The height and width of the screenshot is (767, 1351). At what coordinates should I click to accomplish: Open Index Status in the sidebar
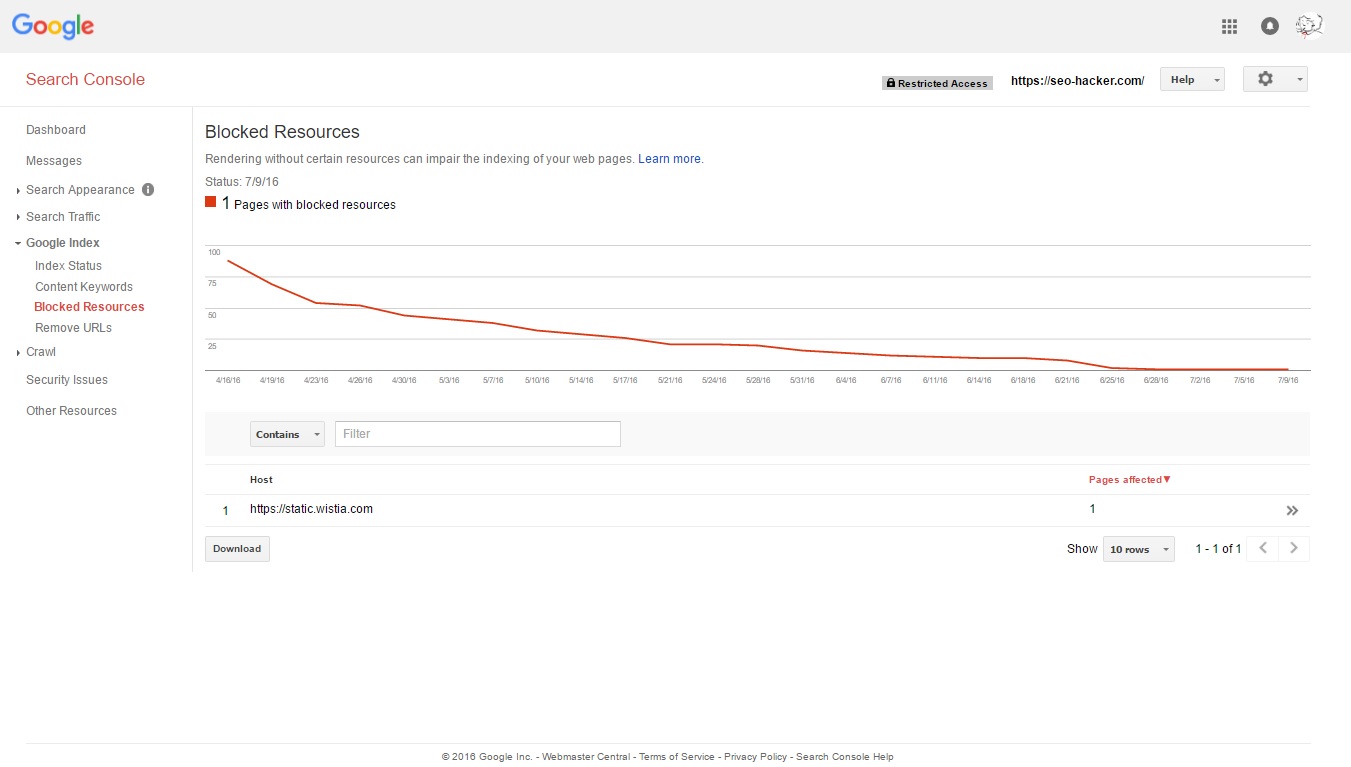point(68,266)
